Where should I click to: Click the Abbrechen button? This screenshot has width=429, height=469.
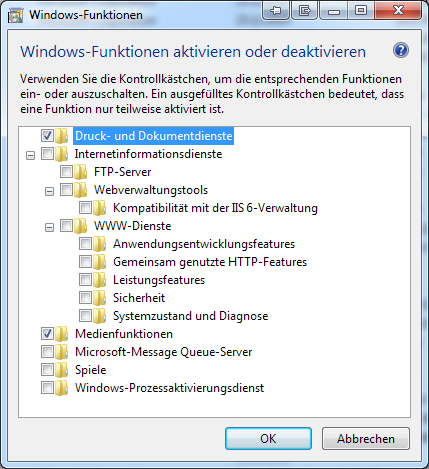point(366,439)
